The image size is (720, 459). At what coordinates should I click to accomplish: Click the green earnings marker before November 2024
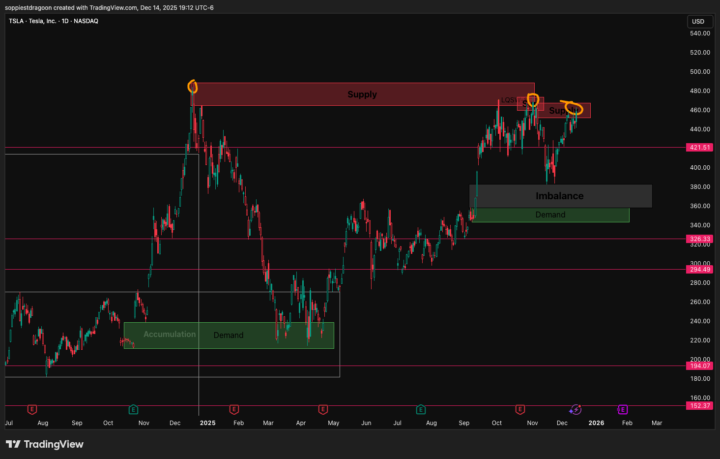(133, 409)
